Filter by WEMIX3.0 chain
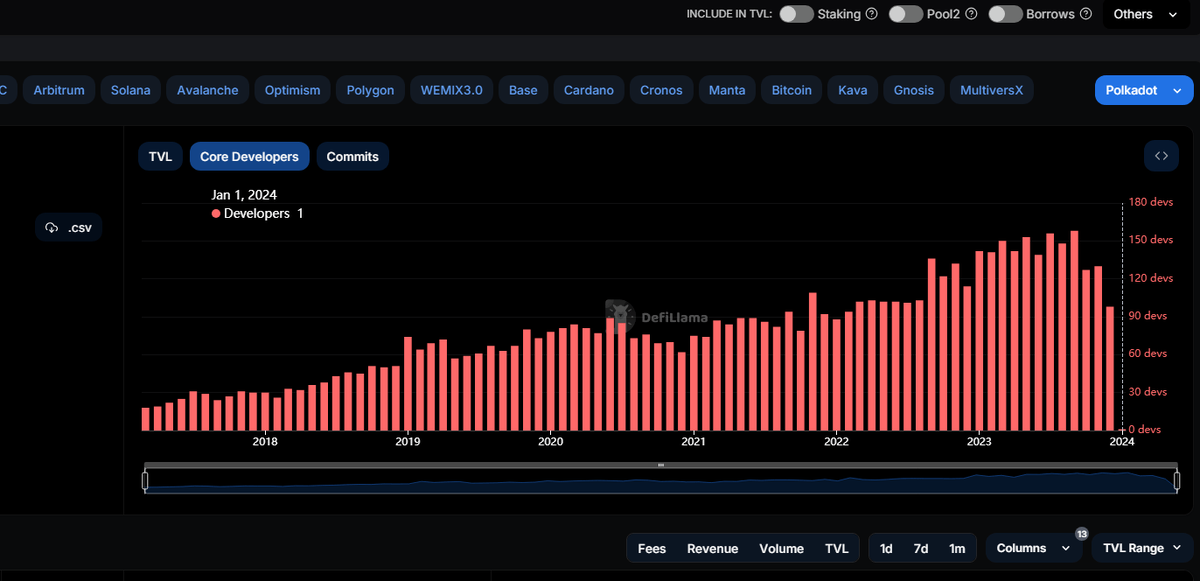Image resolution: width=1200 pixels, height=581 pixels. tap(451, 90)
